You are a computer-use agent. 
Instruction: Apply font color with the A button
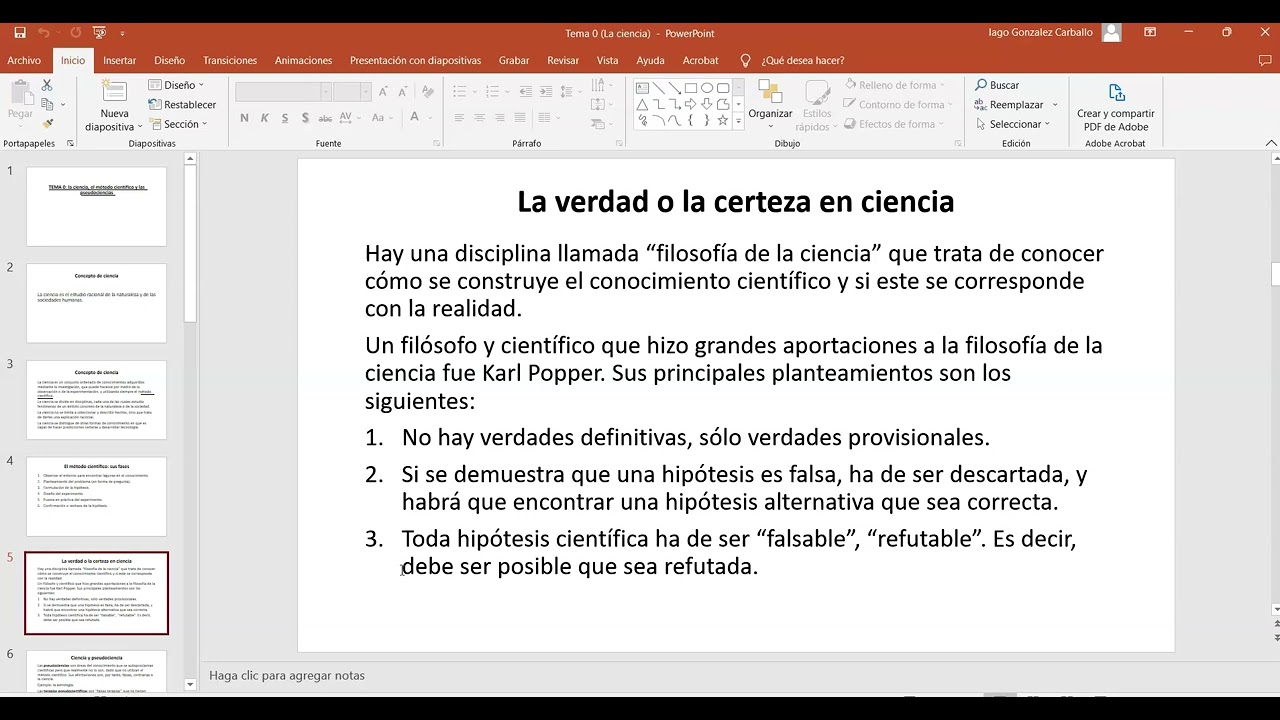(415, 116)
